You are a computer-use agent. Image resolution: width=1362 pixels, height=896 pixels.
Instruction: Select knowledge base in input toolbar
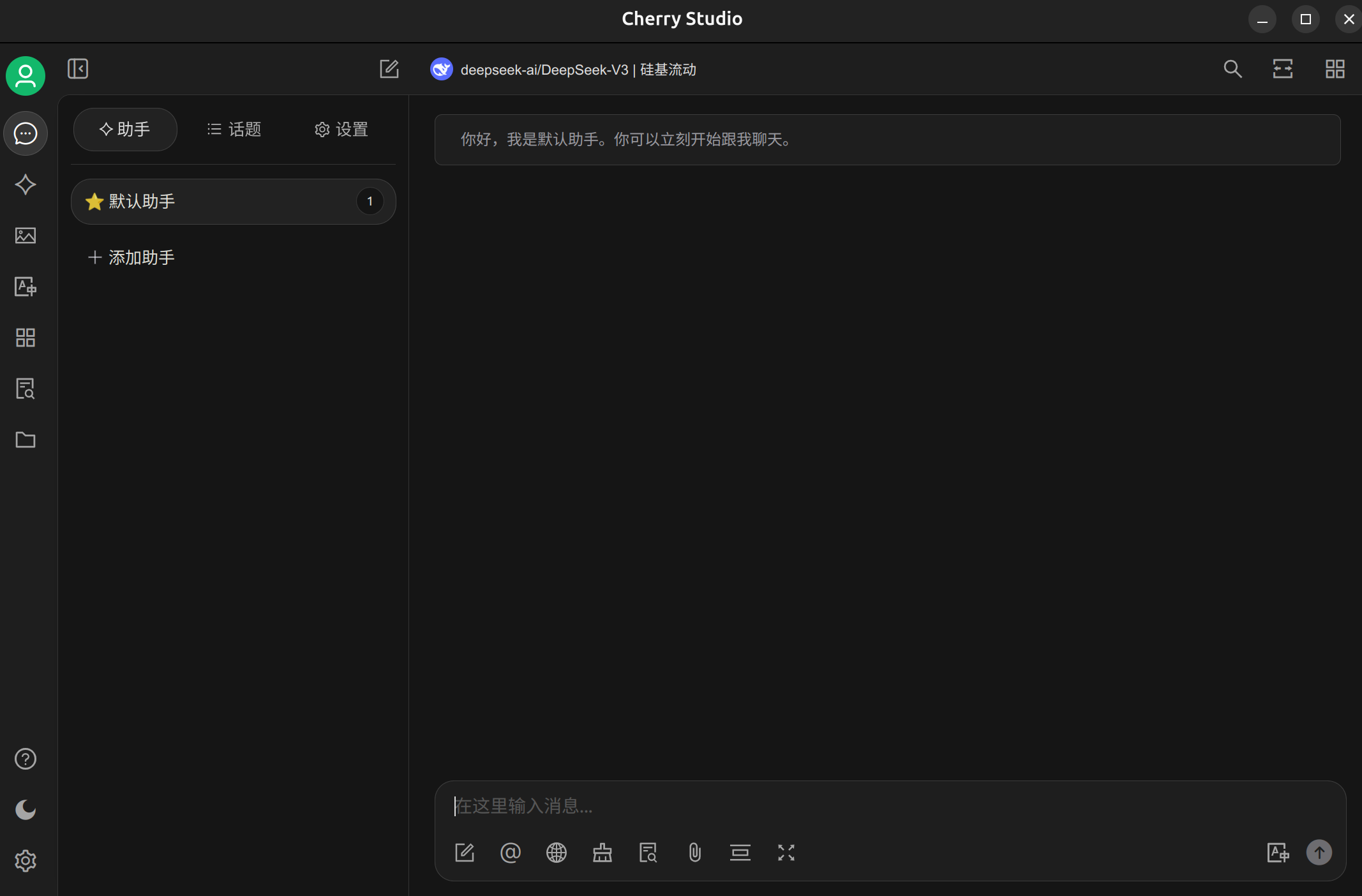pos(648,853)
